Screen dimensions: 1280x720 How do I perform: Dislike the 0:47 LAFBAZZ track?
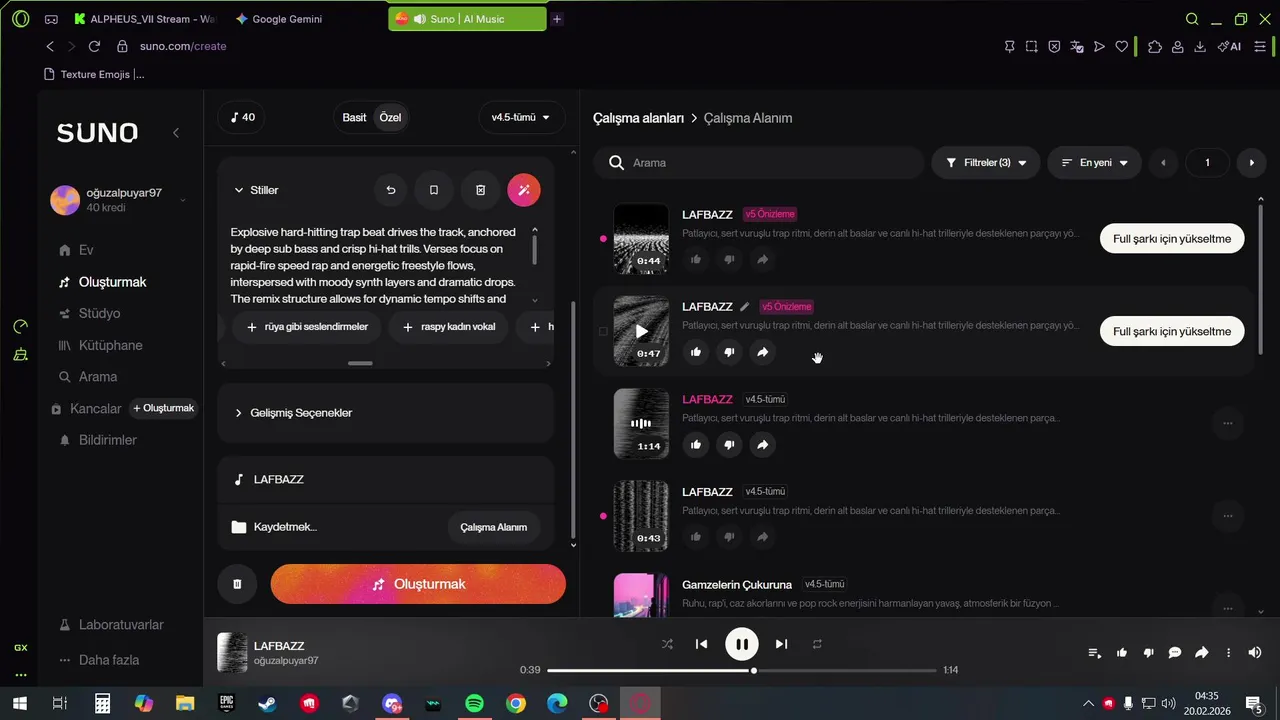click(x=729, y=352)
